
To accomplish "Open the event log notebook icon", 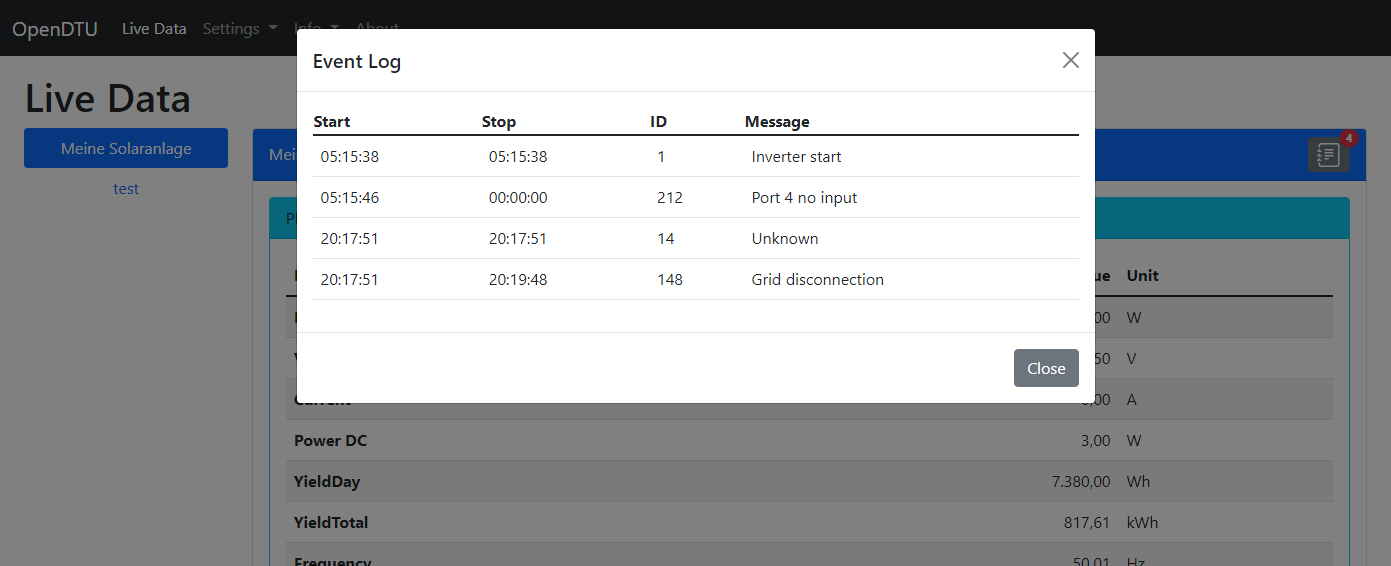I will [1327, 155].
